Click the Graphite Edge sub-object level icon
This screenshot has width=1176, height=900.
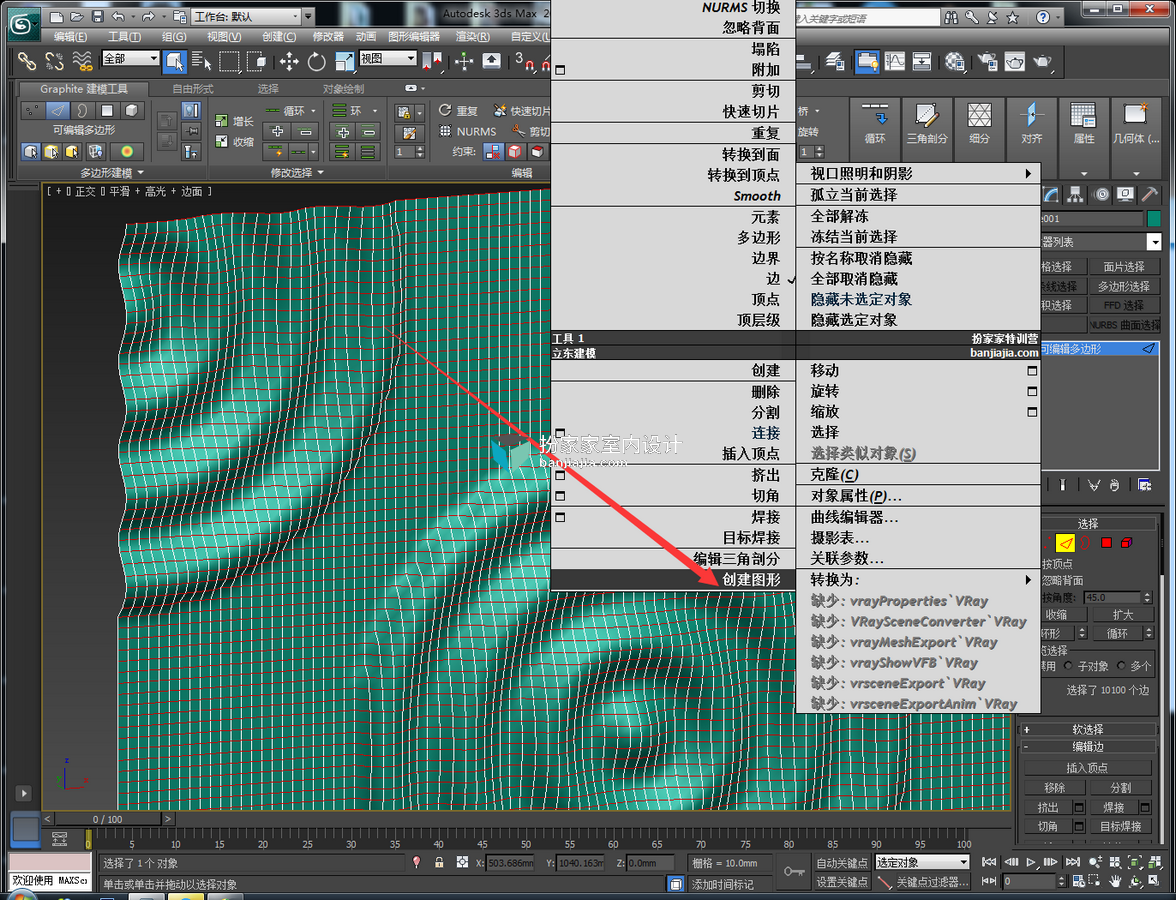click(x=58, y=110)
